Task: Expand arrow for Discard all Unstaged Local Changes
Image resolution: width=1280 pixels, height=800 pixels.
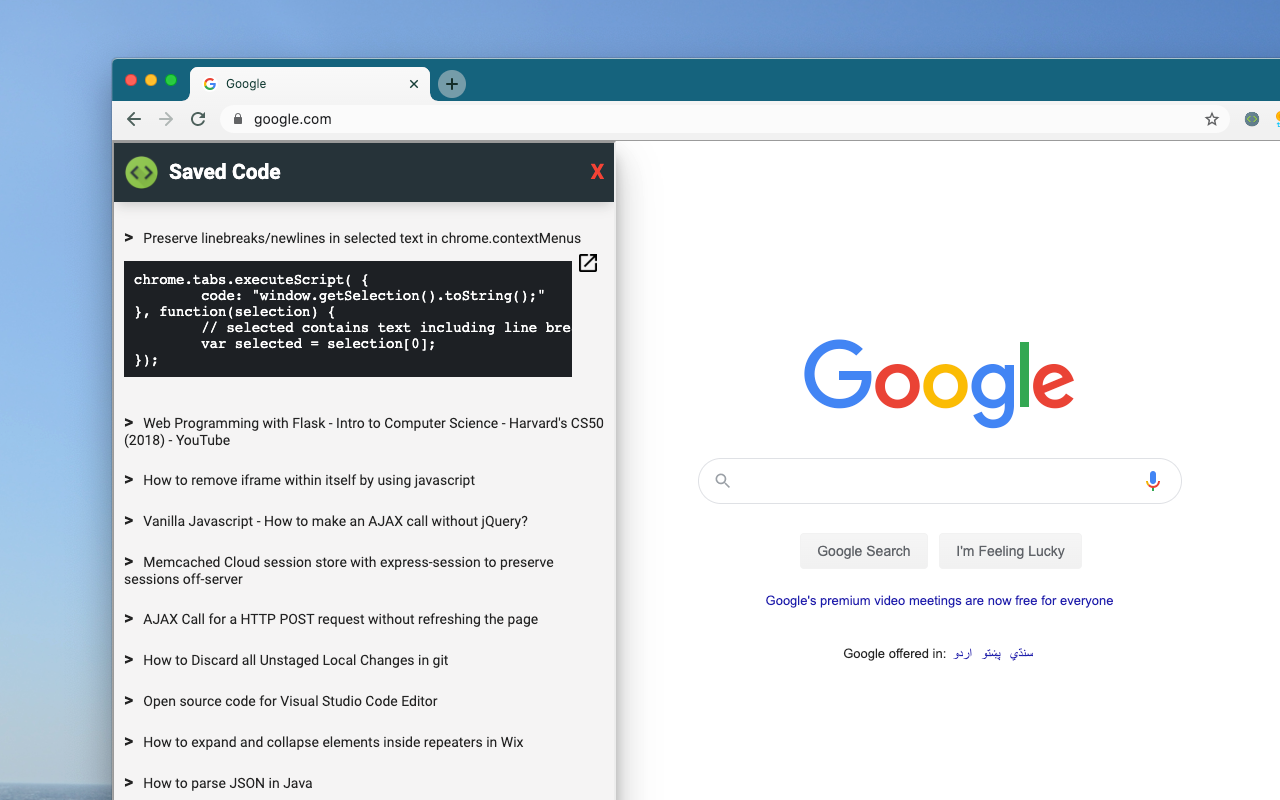Action: (129, 660)
